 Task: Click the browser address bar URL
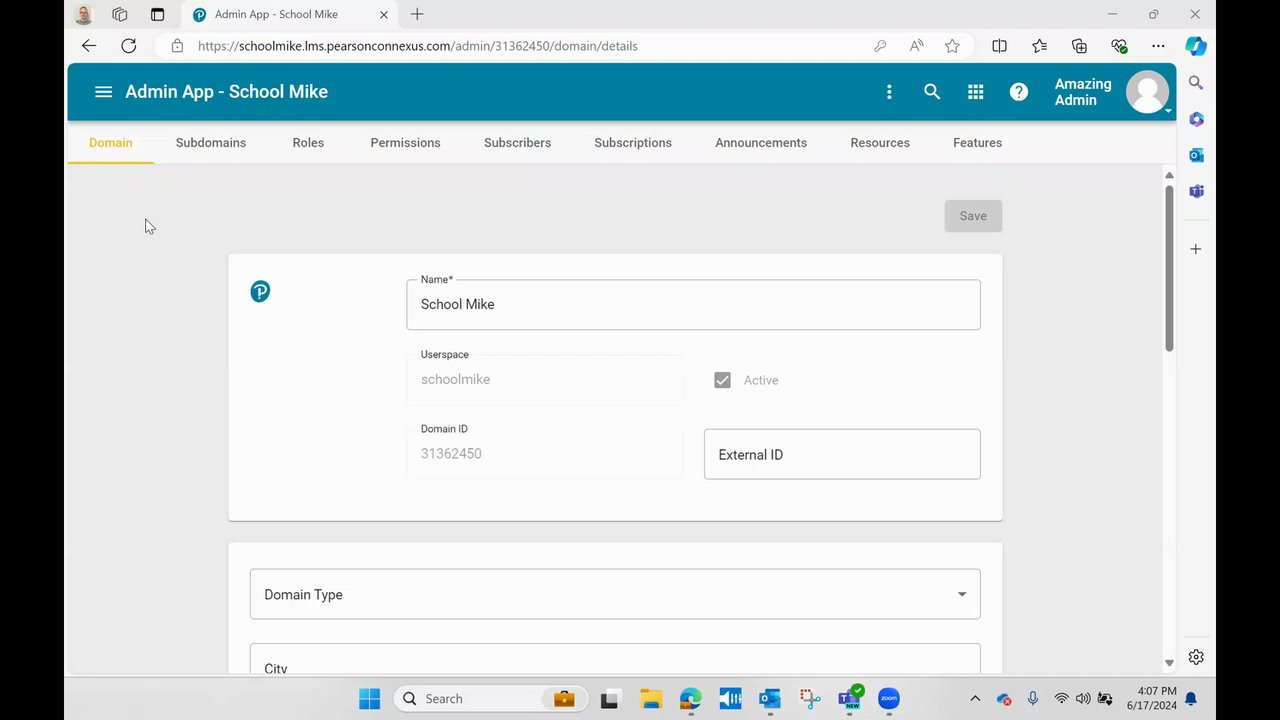point(417,46)
